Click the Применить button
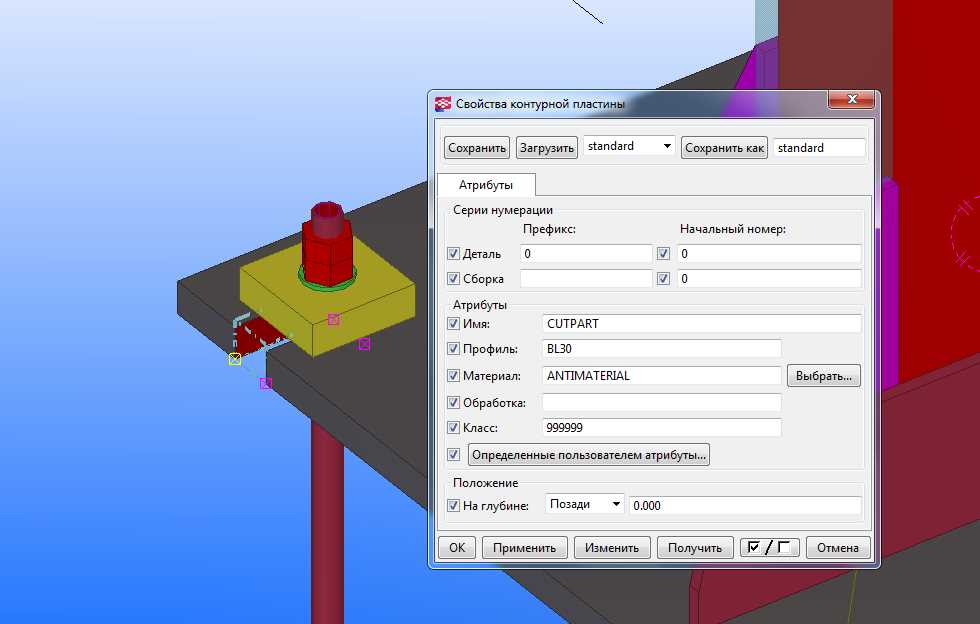The image size is (980, 624). click(524, 548)
